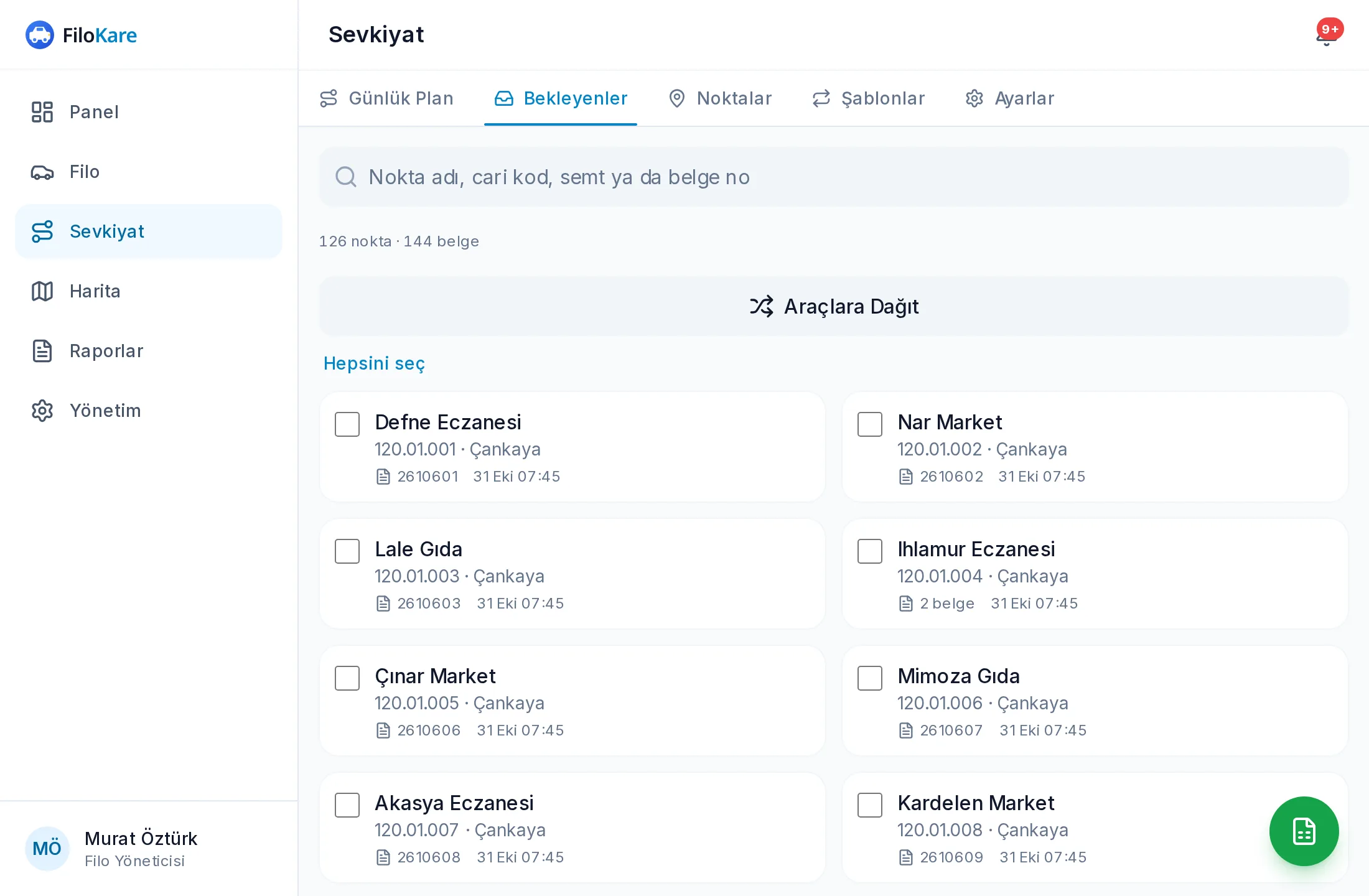Image resolution: width=1369 pixels, height=896 pixels.
Task: Focus the Nokta adı search field
Action: (834, 177)
